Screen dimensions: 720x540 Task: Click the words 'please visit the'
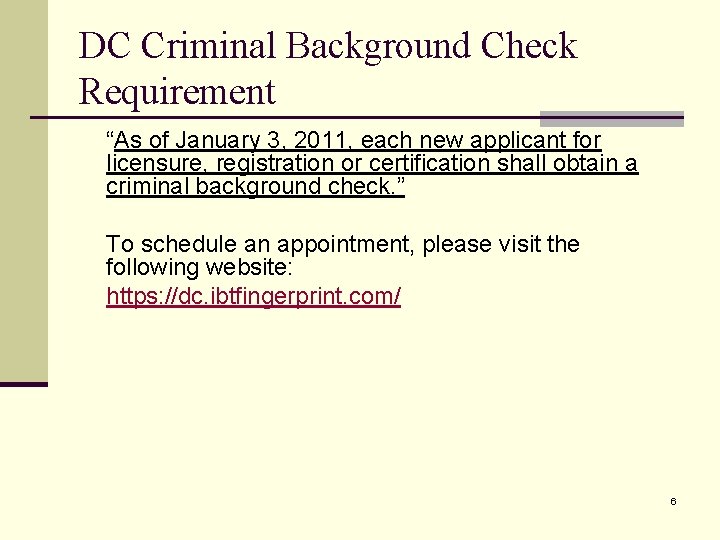(x=501, y=244)
